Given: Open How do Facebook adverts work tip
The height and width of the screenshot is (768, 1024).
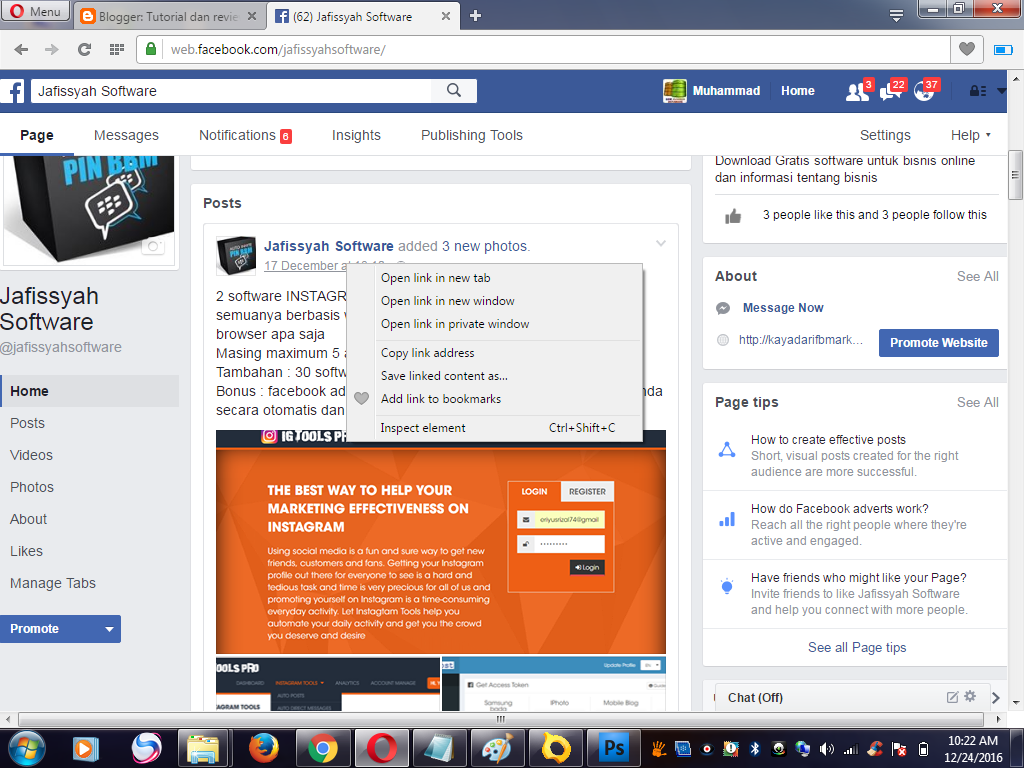Looking at the screenshot, I should 839,509.
